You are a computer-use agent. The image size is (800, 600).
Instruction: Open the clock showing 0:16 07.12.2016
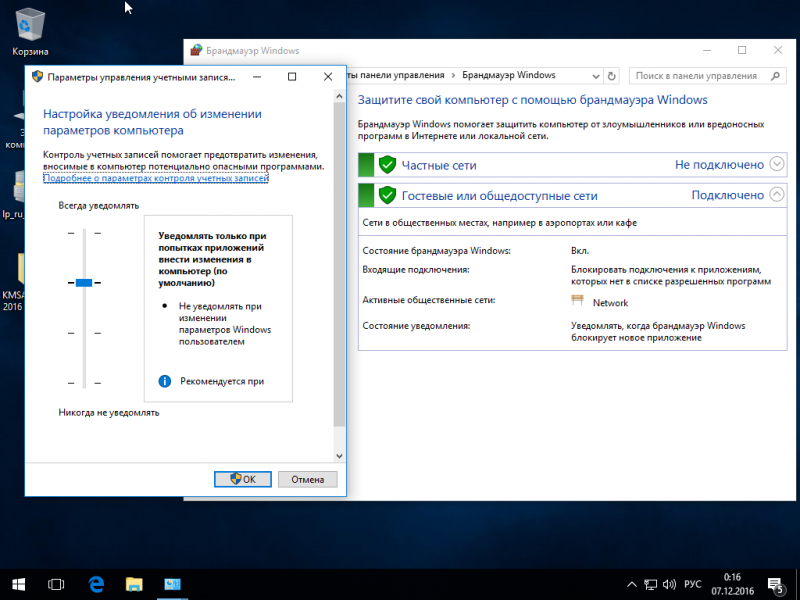click(732, 584)
